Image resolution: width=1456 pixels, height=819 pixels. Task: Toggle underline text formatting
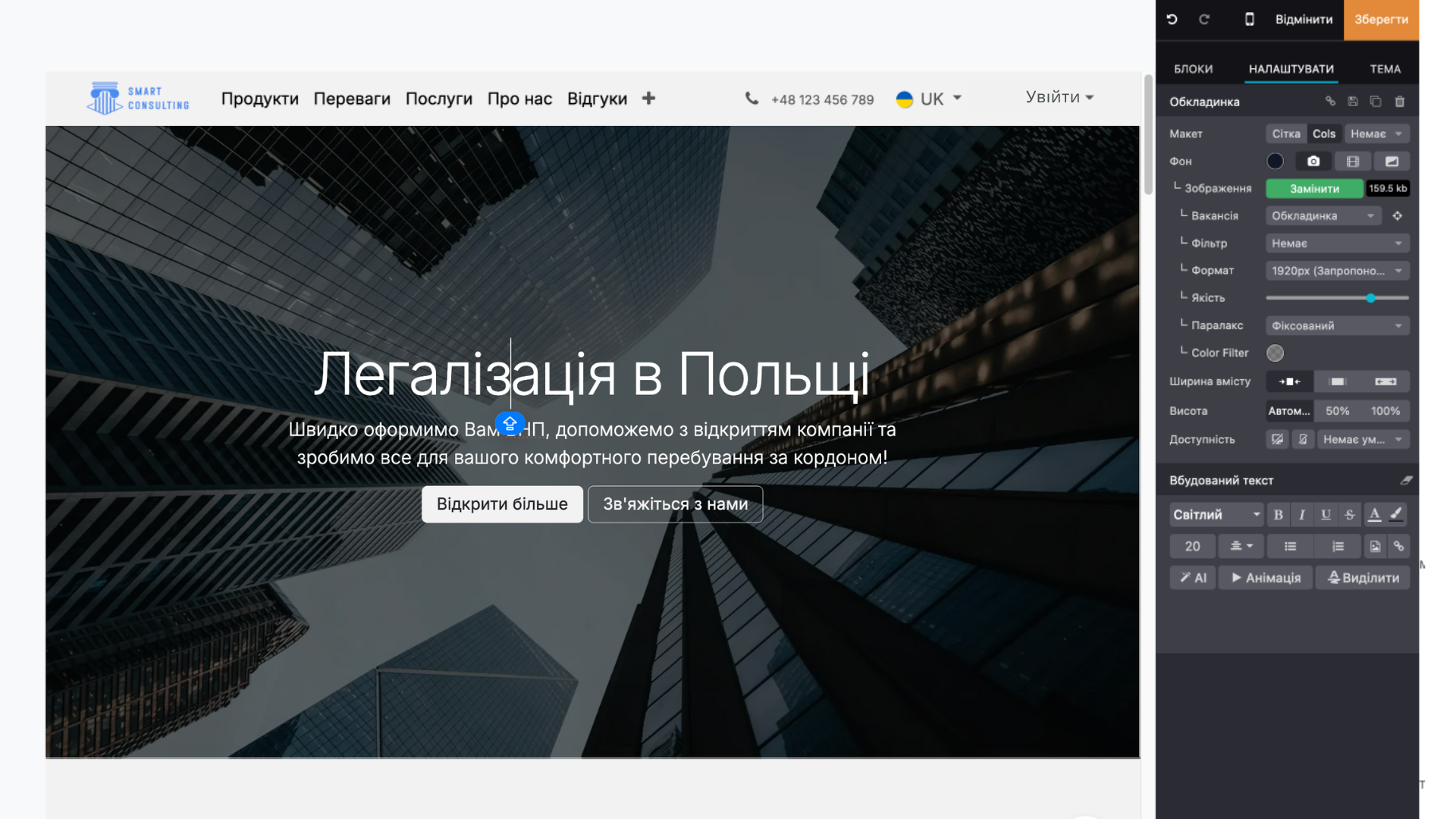pyautogui.click(x=1326, y=514)
